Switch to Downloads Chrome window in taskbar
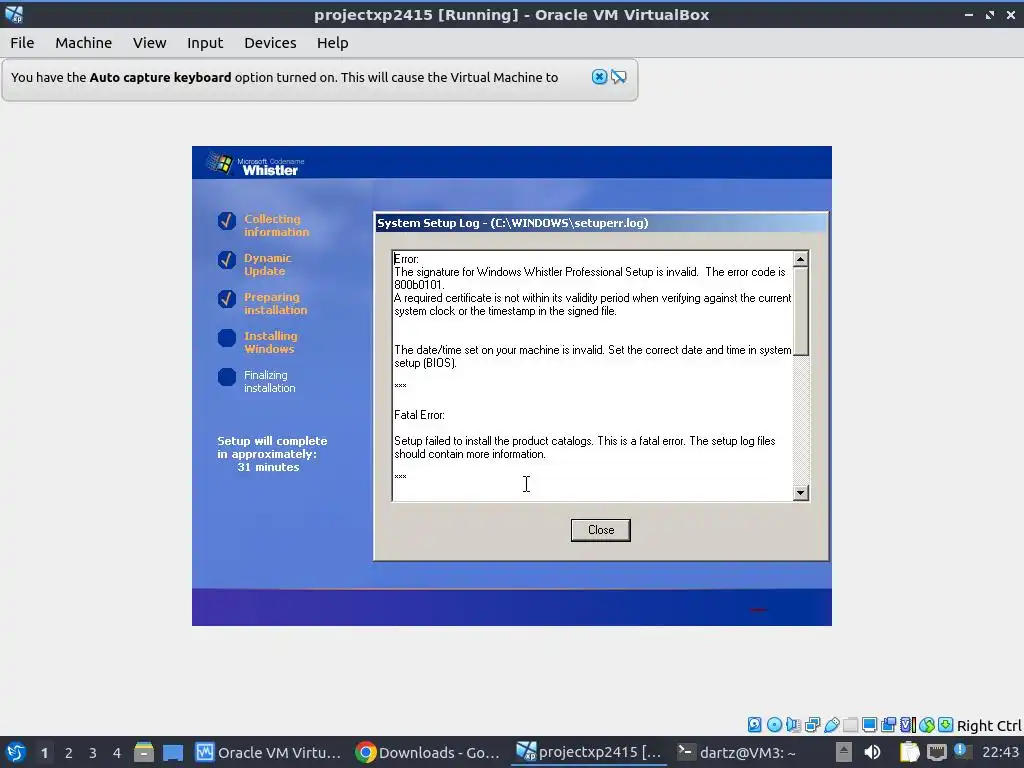 click(428, 753)
